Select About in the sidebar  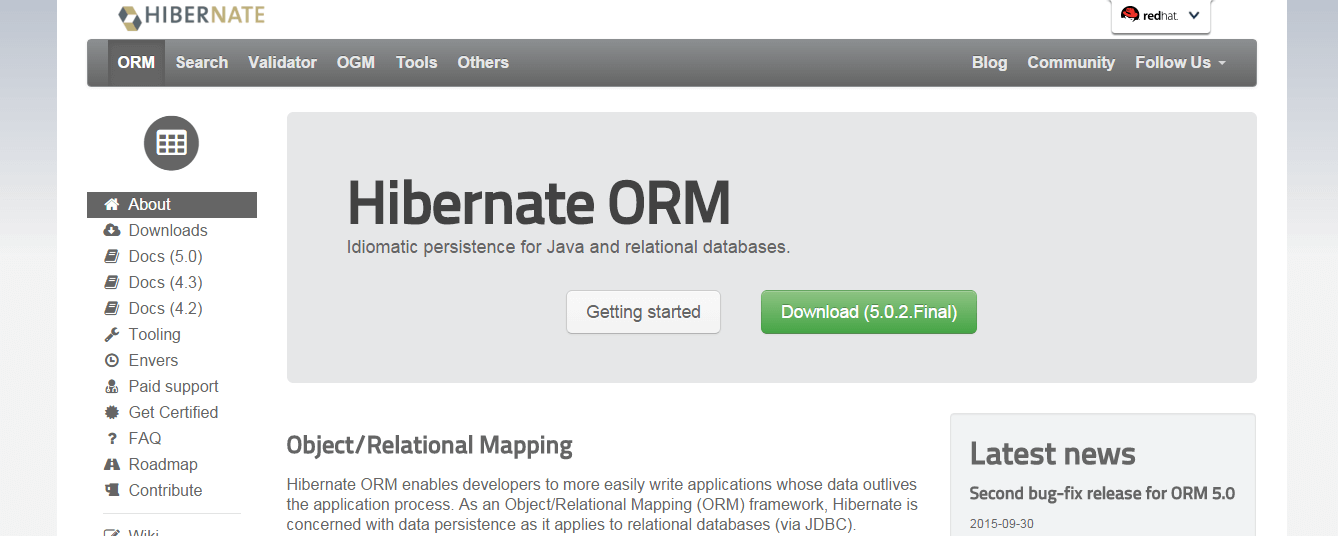pyautogui.click(x=172, y=204)
